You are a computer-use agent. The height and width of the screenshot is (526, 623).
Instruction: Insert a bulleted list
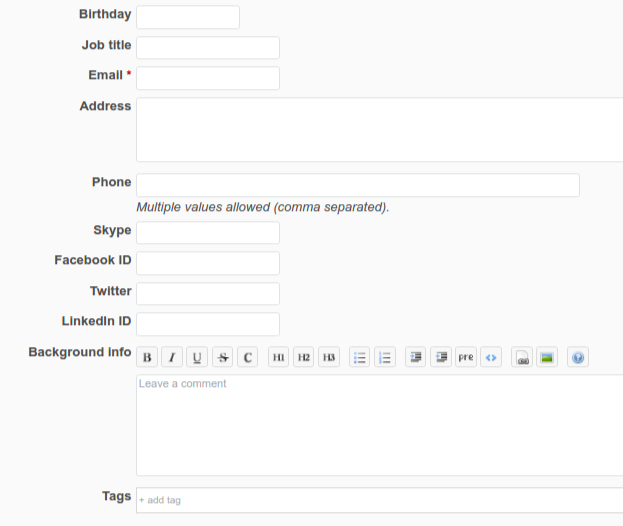360,357
